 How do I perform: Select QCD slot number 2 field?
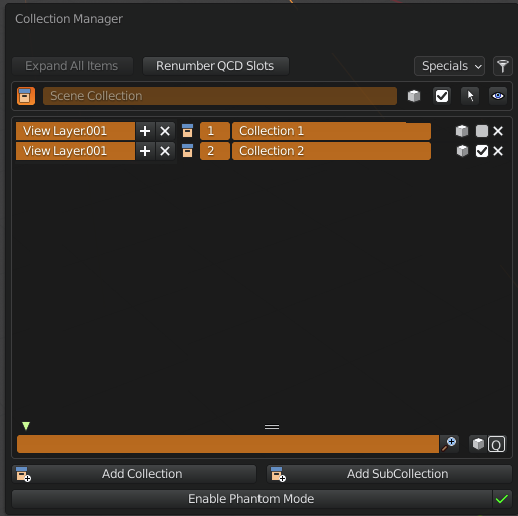pos(215,151)
